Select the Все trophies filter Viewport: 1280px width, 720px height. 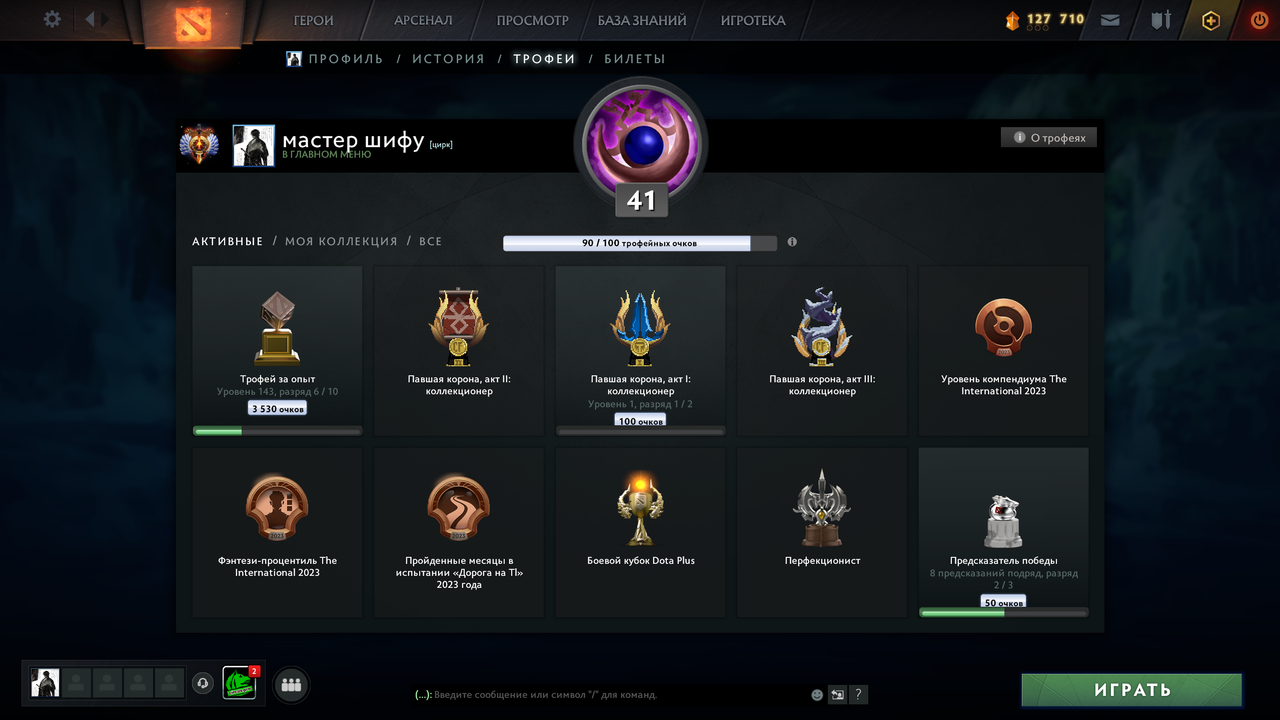tap(430, 242)
